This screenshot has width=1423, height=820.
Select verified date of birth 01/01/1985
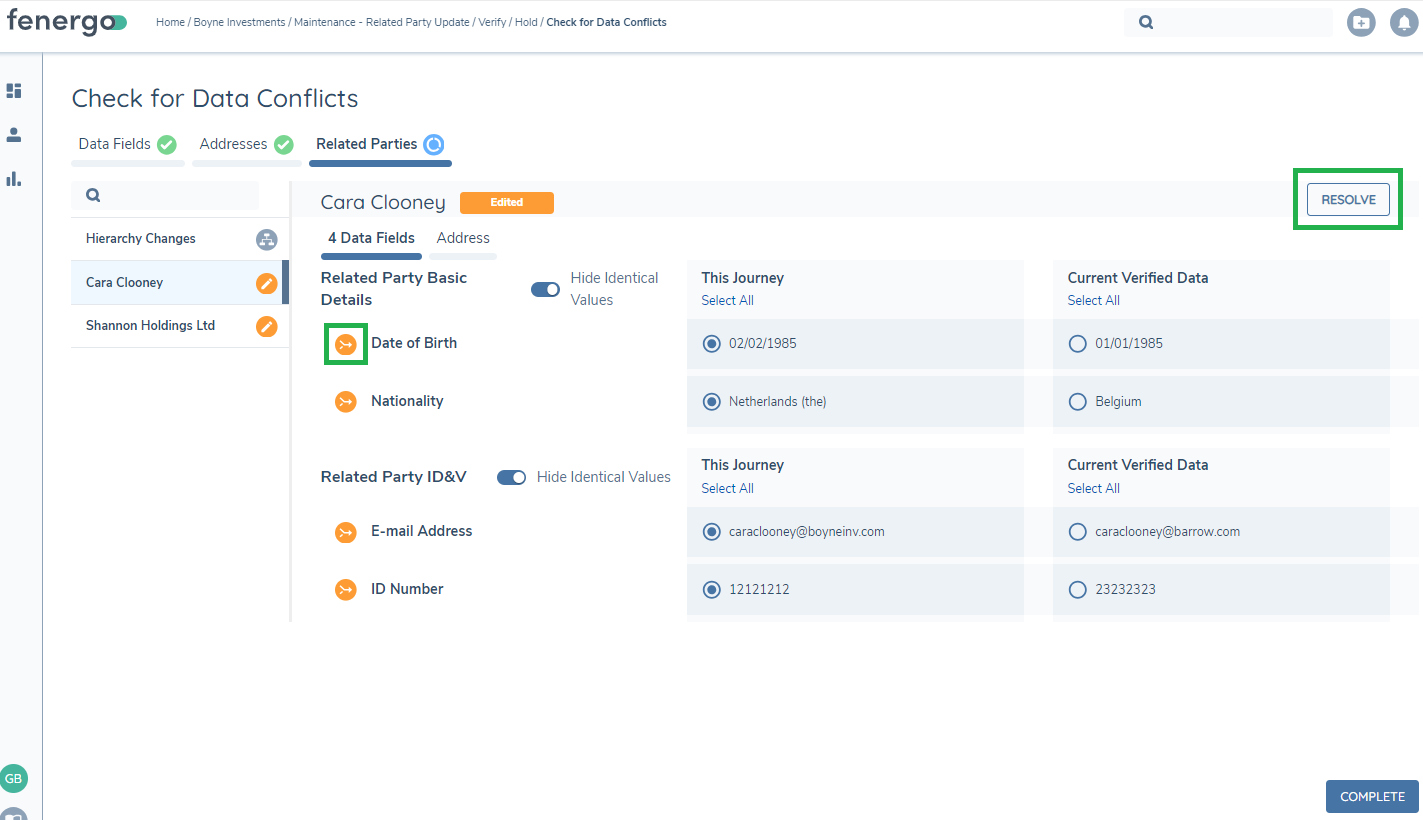pyautogui.click(x=1078, y=344)
